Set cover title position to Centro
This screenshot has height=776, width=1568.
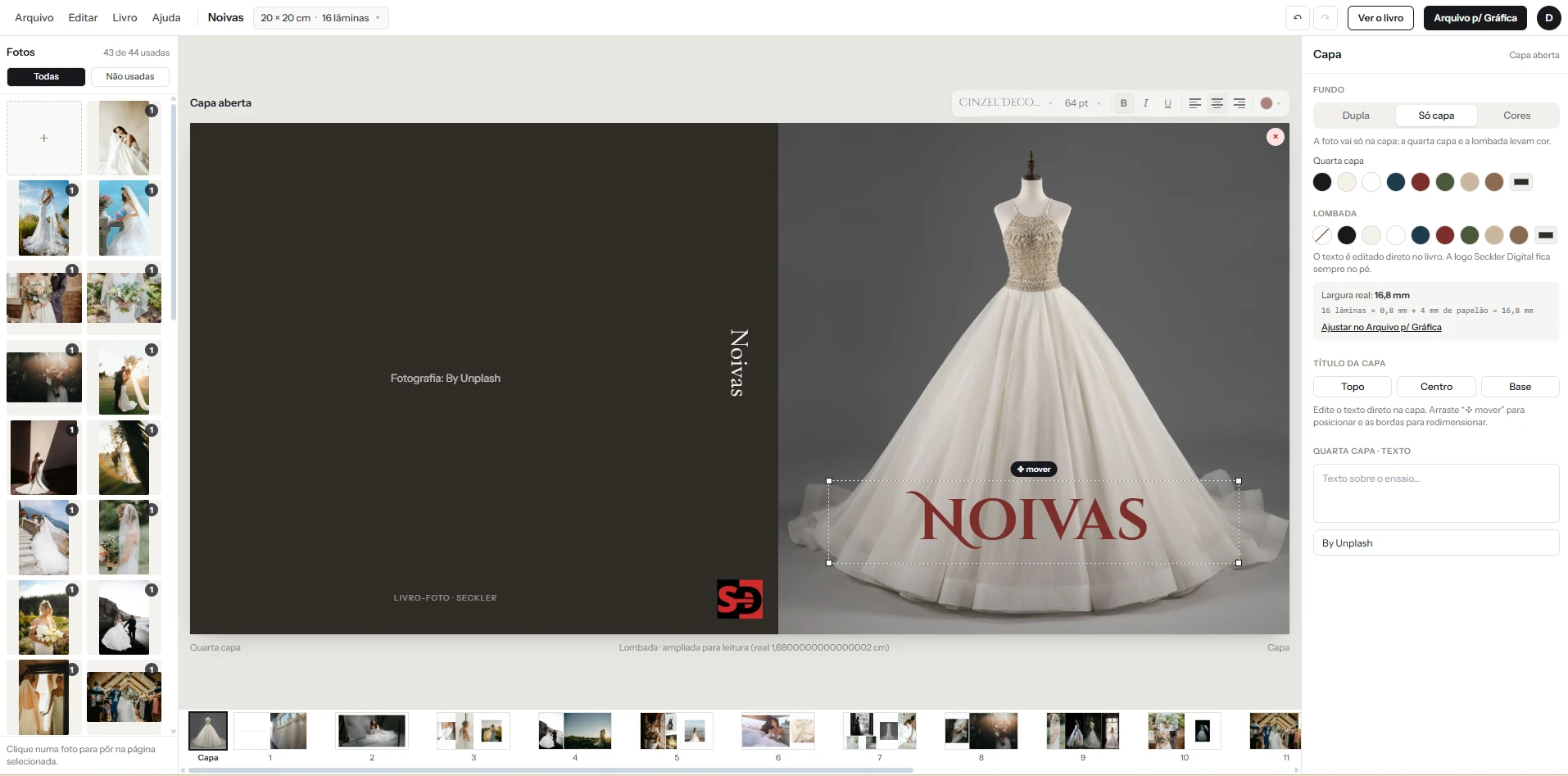point(1436,387)
